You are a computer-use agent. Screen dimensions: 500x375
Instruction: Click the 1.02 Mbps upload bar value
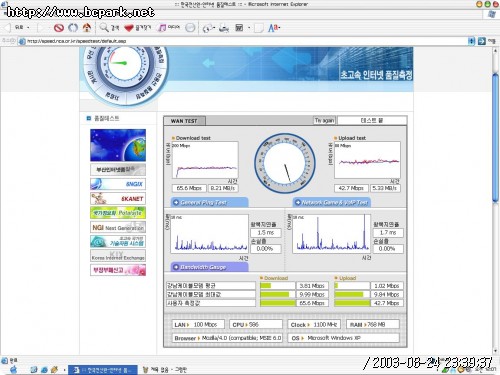(x=387, y=286)
